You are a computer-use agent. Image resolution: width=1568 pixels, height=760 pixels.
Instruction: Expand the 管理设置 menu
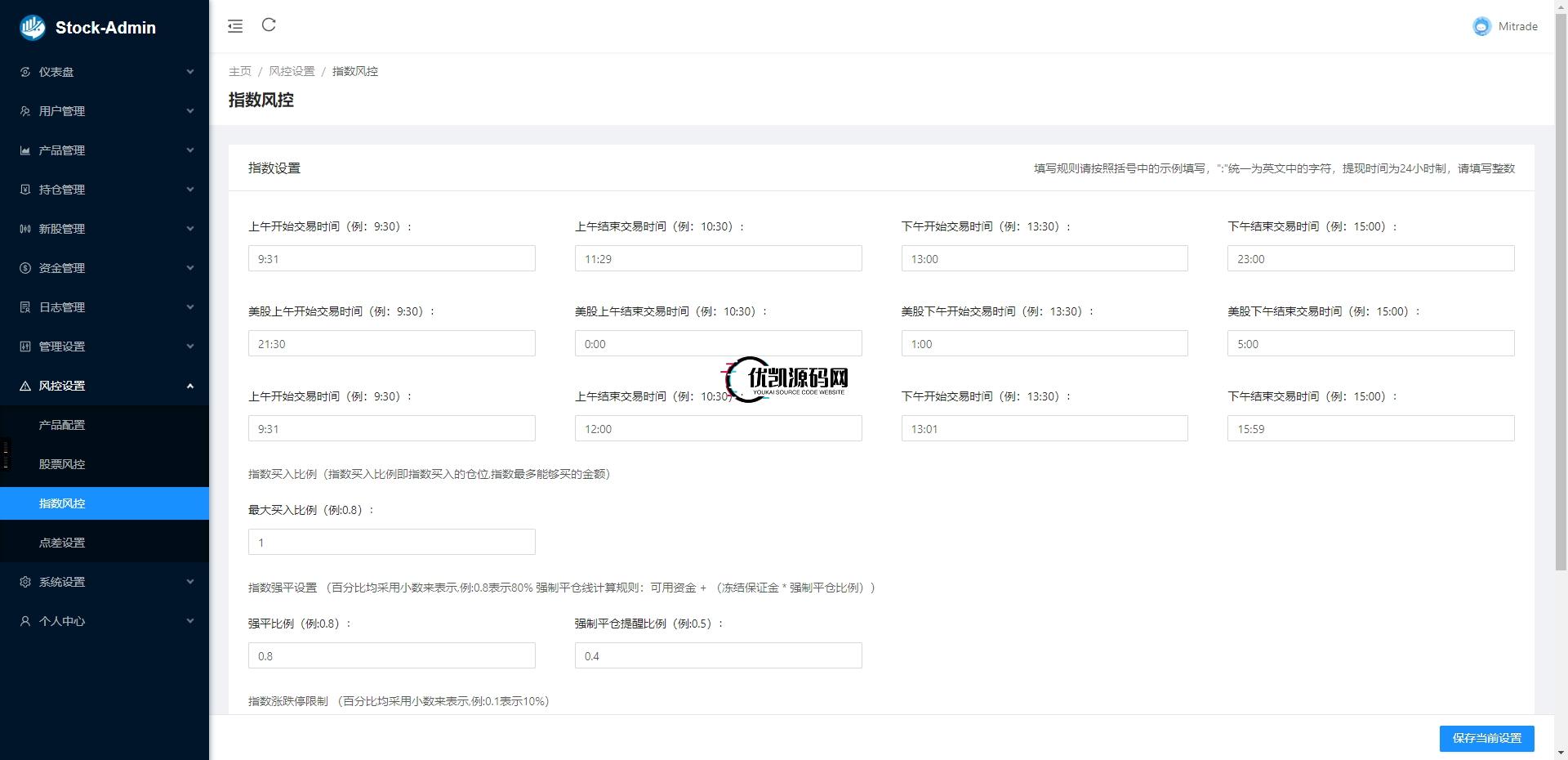coord(190,346)
